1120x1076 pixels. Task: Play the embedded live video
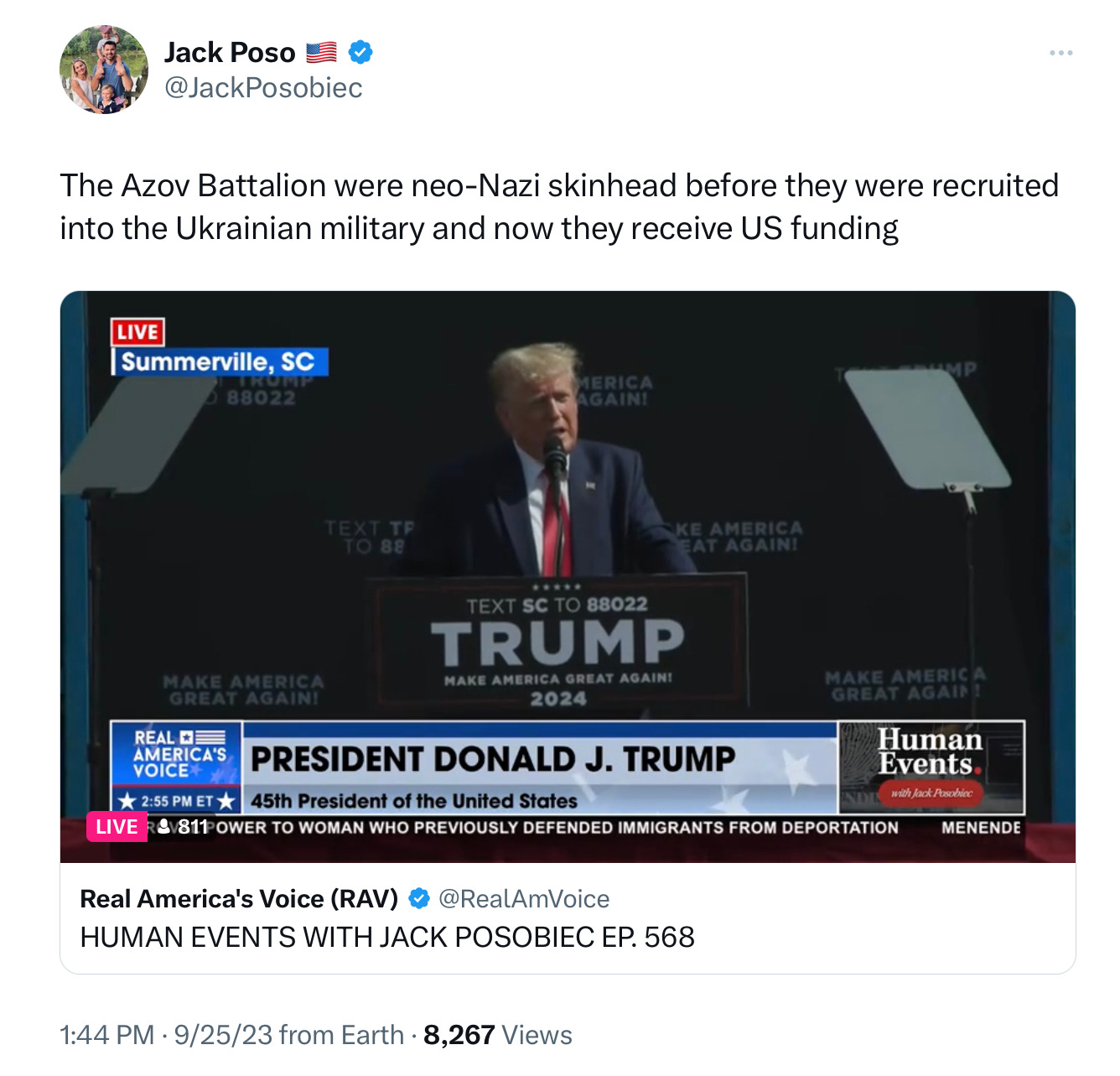(x=568, y=576)
